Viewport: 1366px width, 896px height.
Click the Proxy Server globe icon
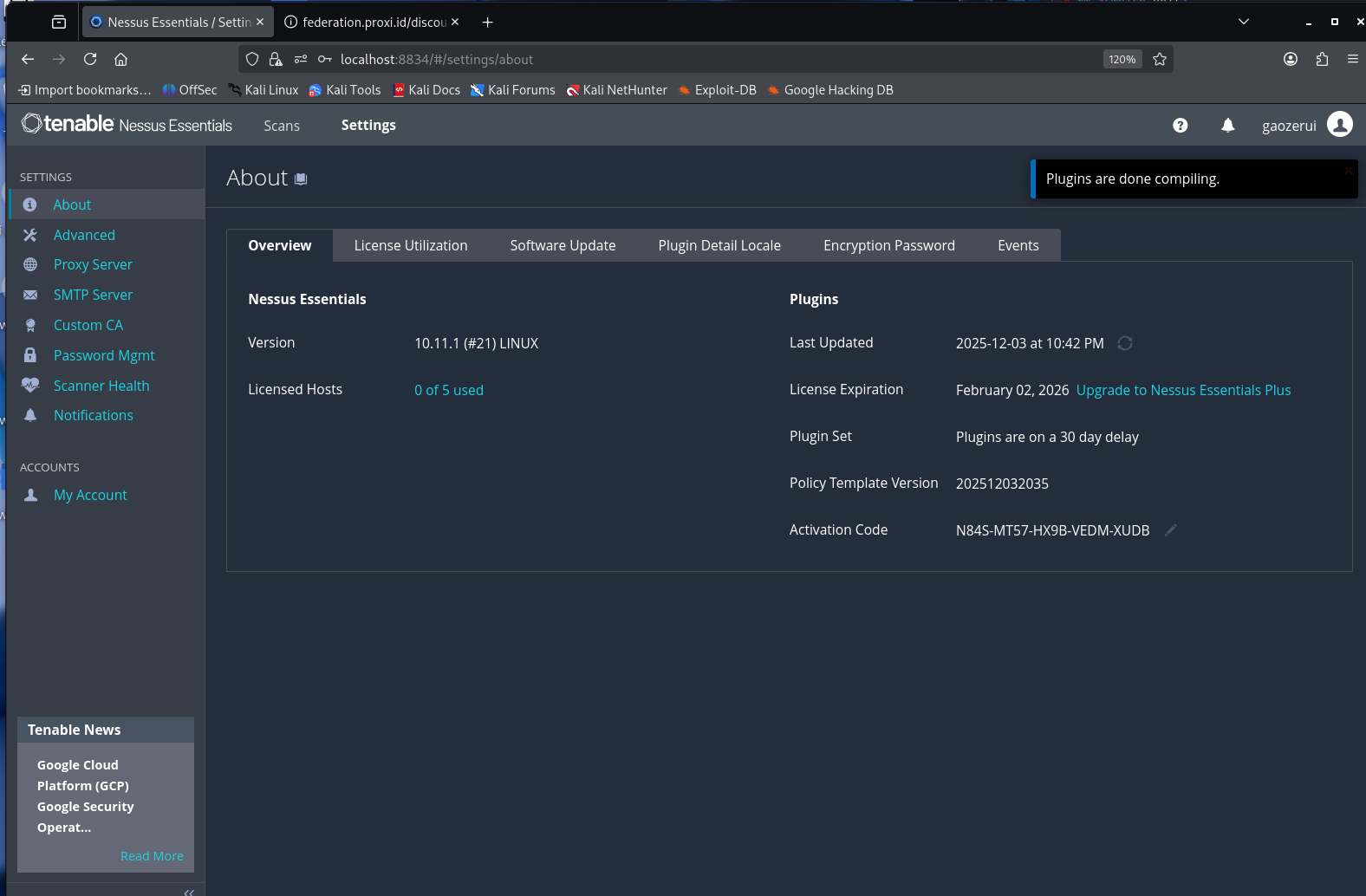pos(30,264)
